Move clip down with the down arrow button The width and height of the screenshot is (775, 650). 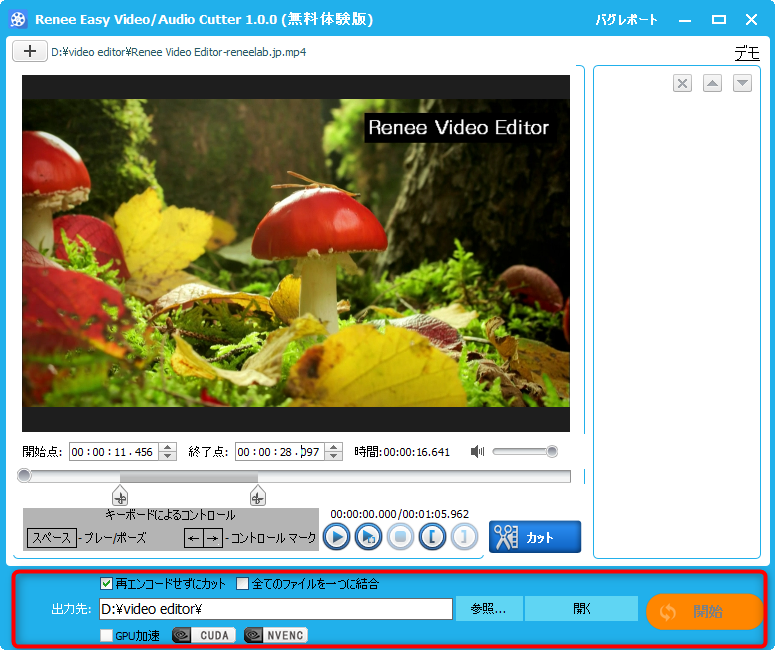[742, 83]
